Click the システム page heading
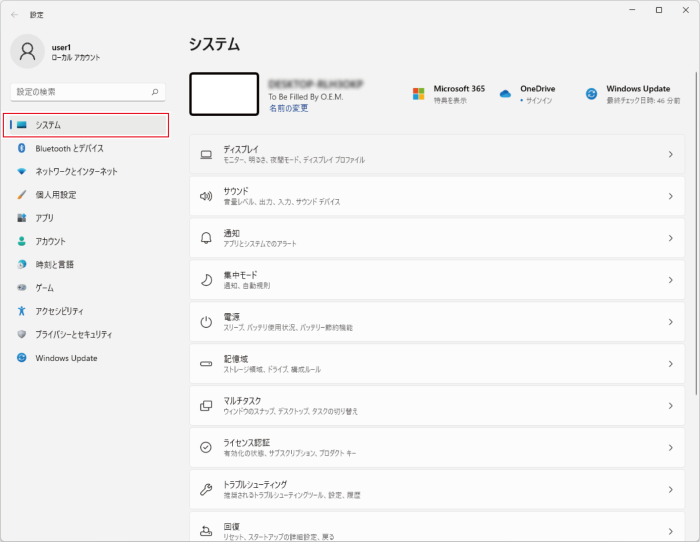 [214, 44]
